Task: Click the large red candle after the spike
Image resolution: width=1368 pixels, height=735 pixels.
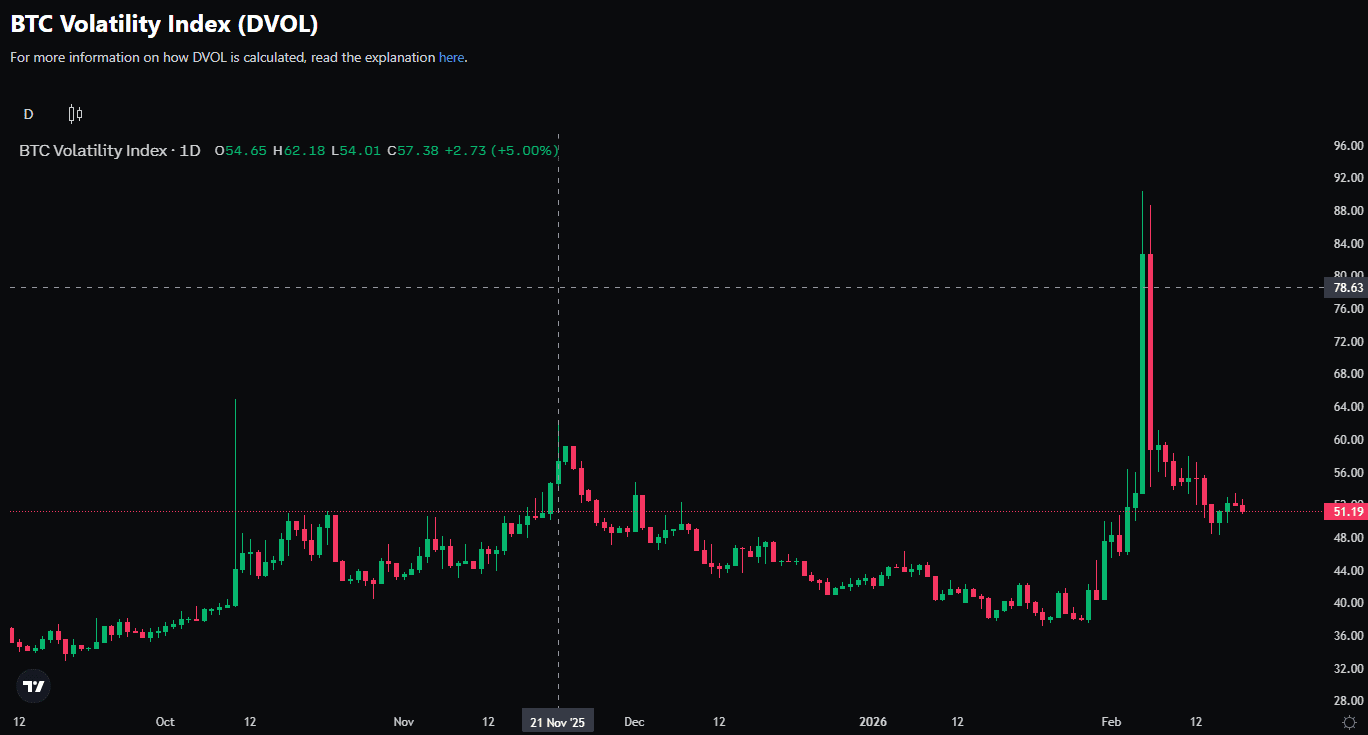Action: click(1151, 370)
